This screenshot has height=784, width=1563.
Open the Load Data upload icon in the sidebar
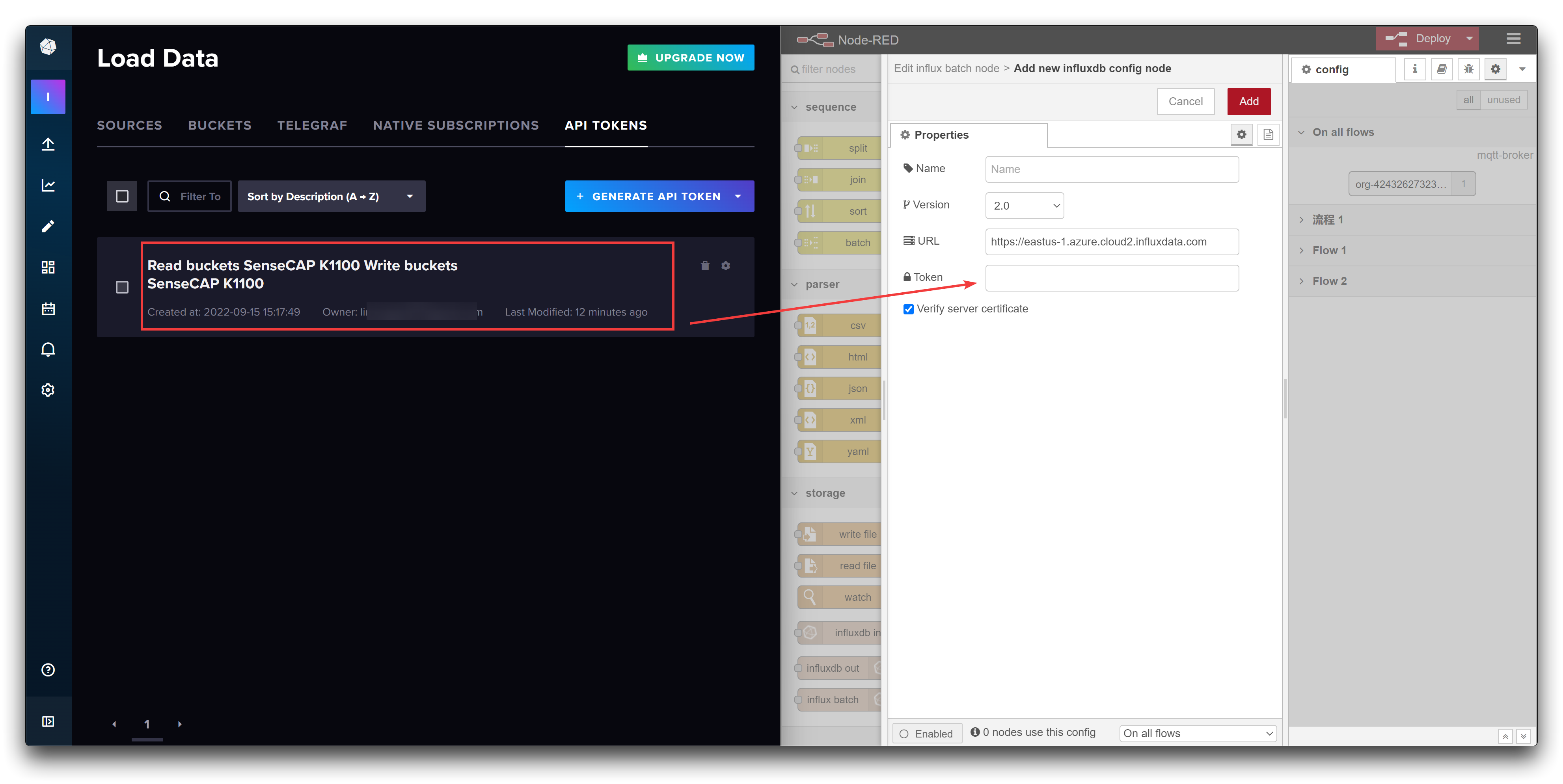[48, 144]
